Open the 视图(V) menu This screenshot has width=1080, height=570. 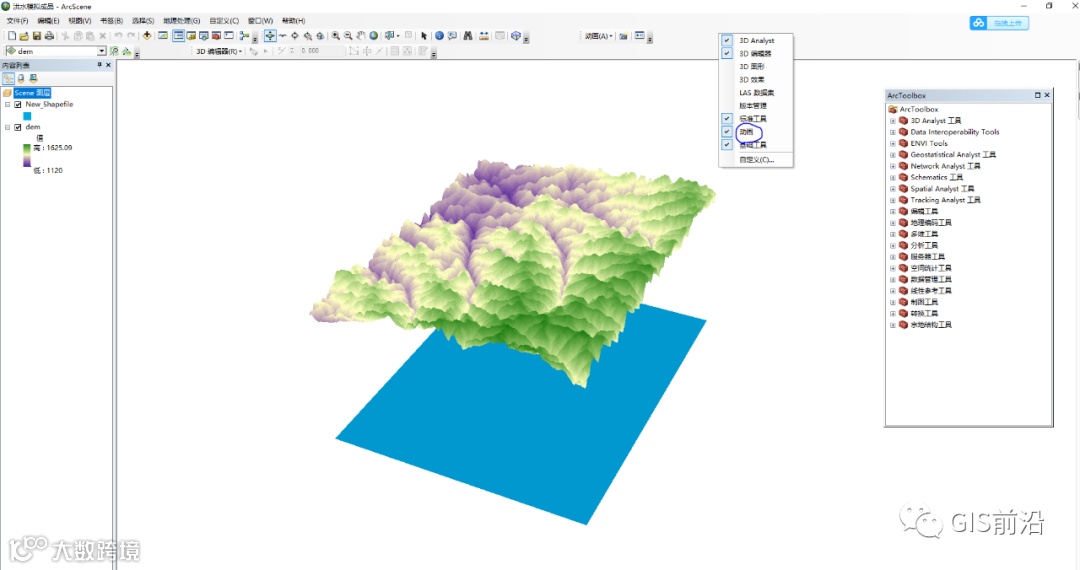tap(80, 21)
